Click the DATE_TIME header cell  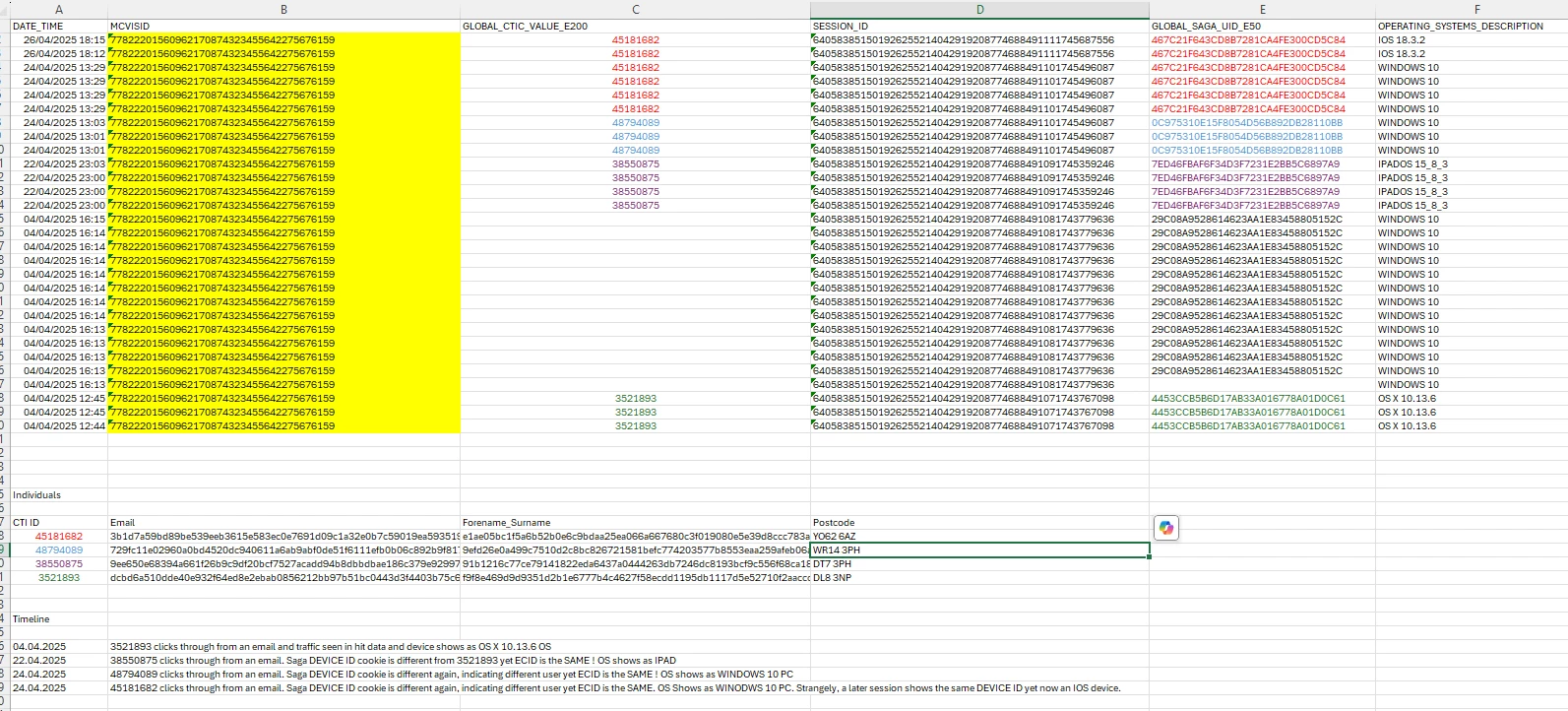59,27
